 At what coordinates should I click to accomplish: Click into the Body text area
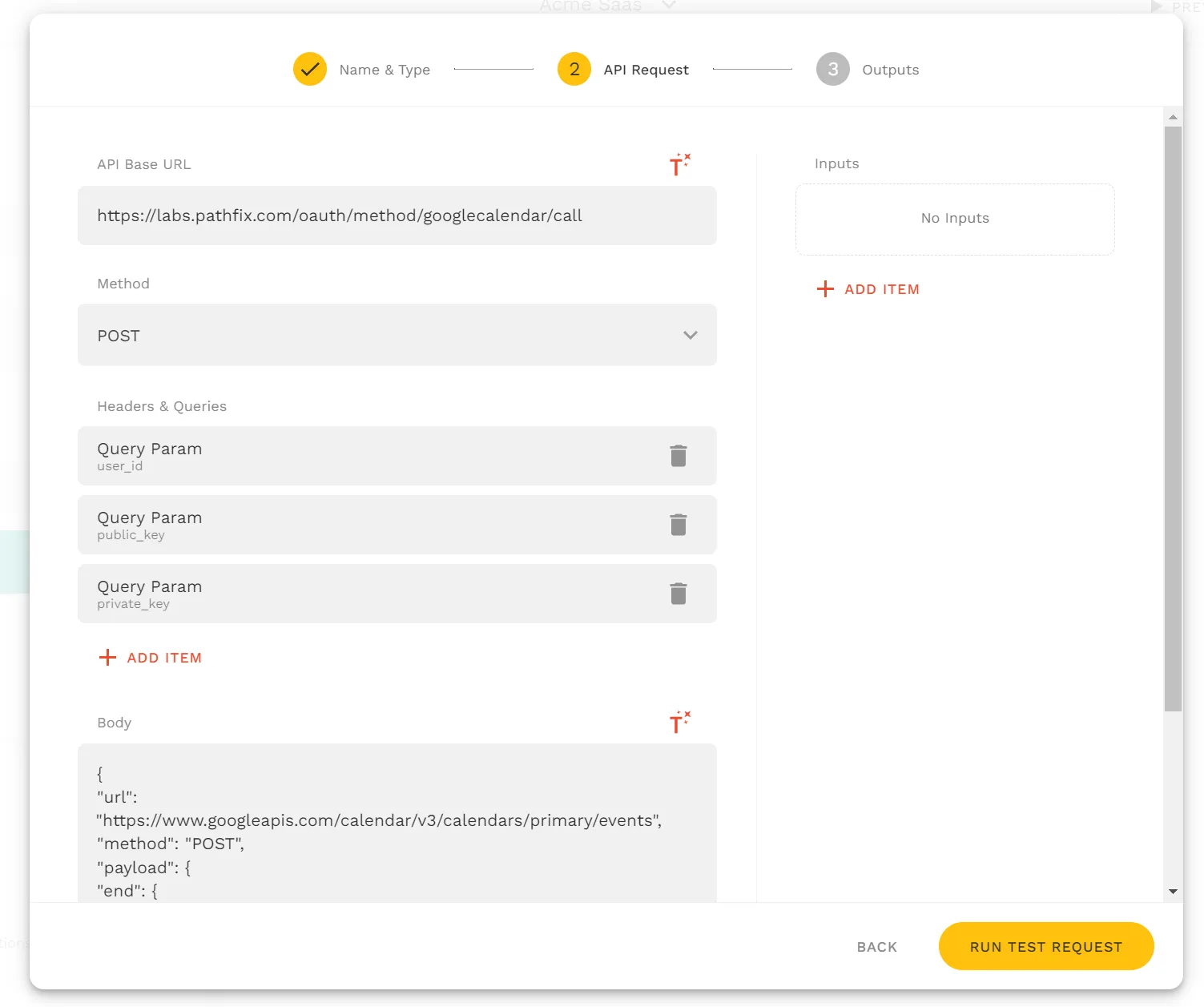[397, 824]
